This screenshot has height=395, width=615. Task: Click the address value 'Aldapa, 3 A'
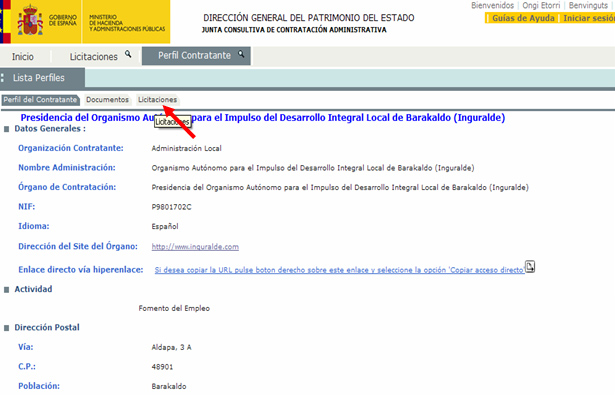point(171,347)
